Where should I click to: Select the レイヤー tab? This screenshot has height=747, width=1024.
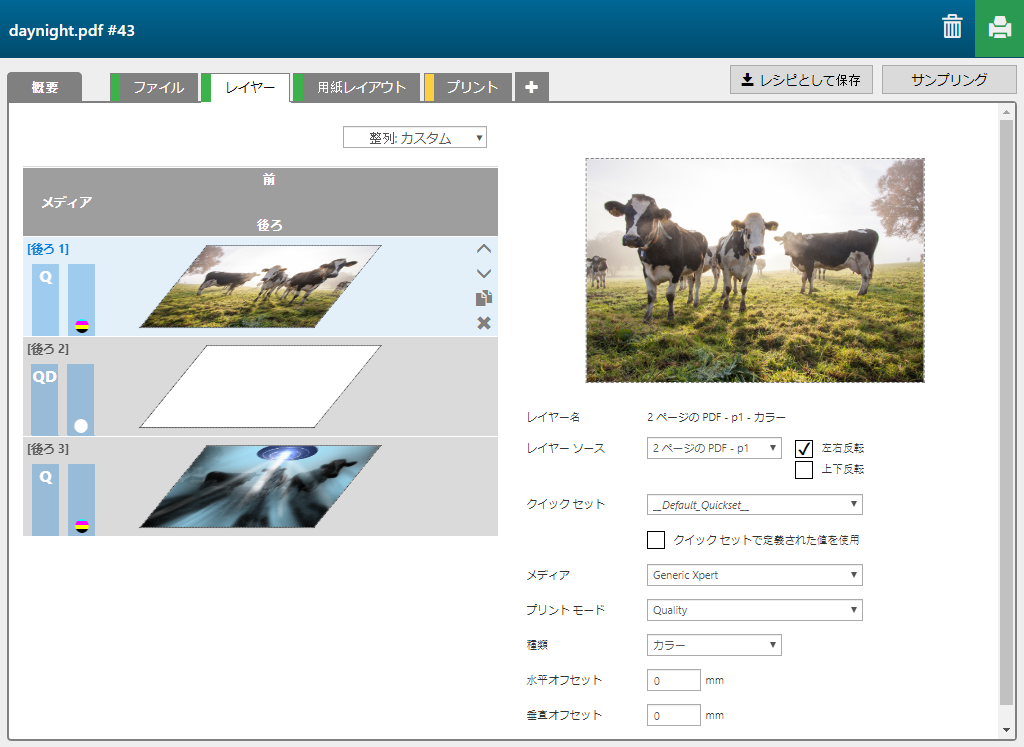click(x=246, y=87)
